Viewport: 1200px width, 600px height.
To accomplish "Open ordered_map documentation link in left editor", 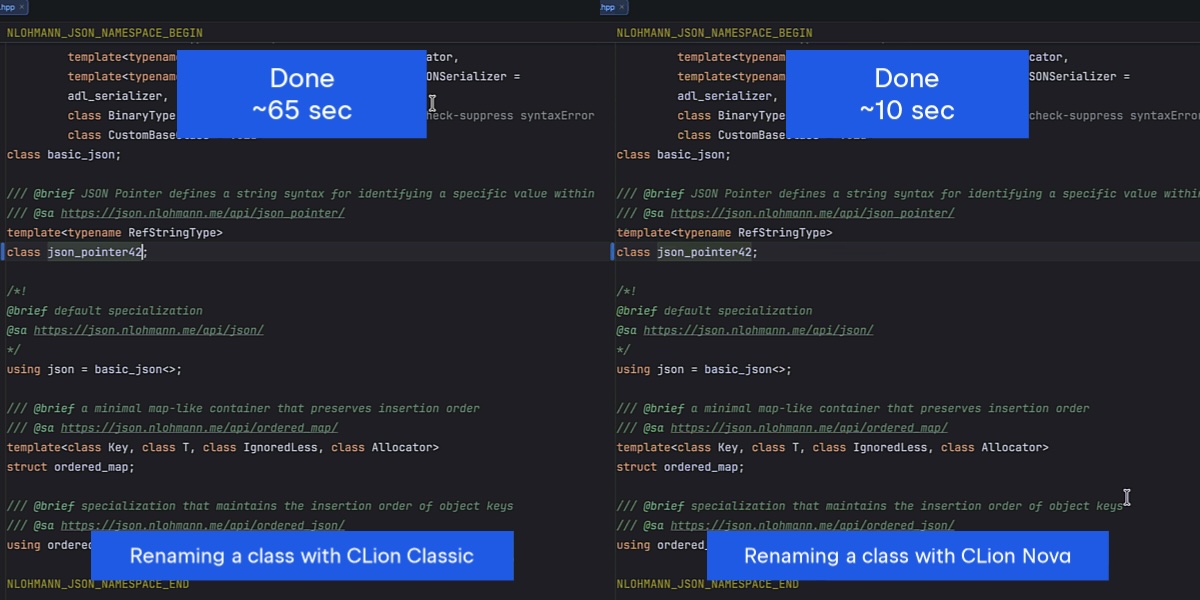I will (199, 428).
